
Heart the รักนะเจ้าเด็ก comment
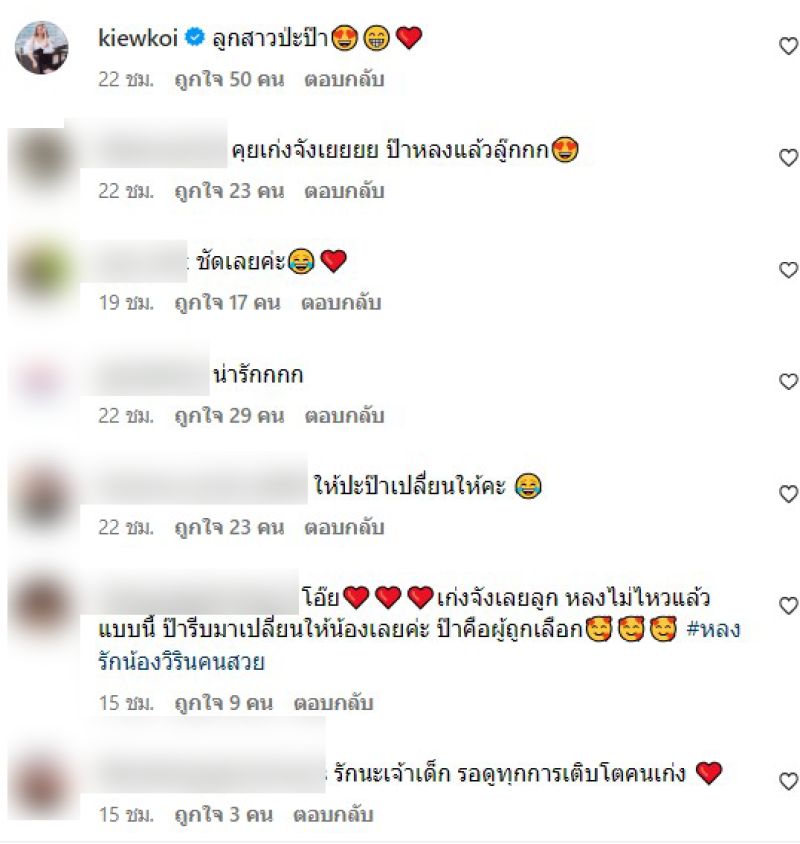pos(788,781)
